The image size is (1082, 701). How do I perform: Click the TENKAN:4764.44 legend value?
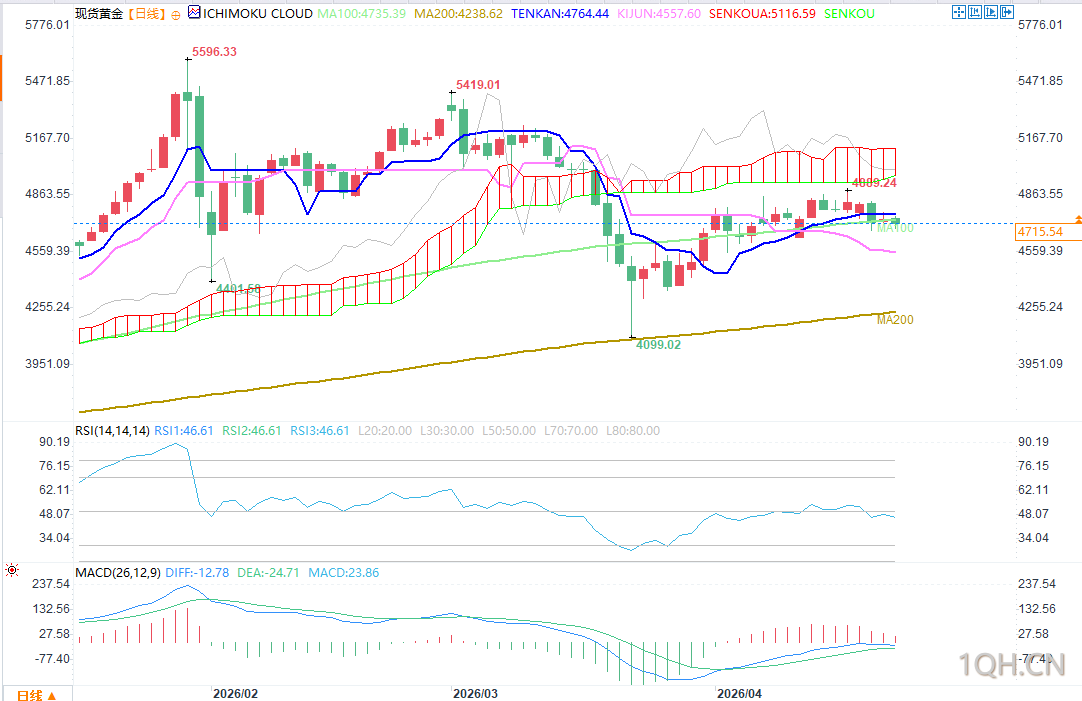coord(560,14)
